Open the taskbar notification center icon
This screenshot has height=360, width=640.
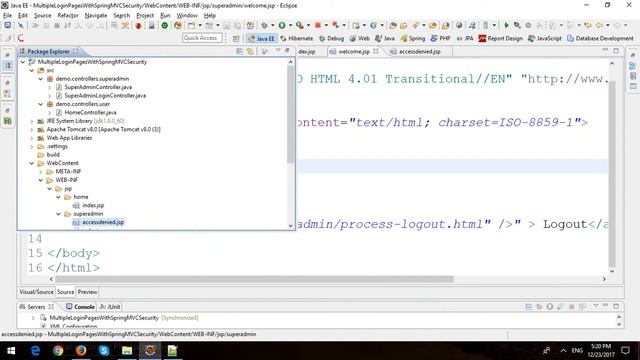[625, 351]
